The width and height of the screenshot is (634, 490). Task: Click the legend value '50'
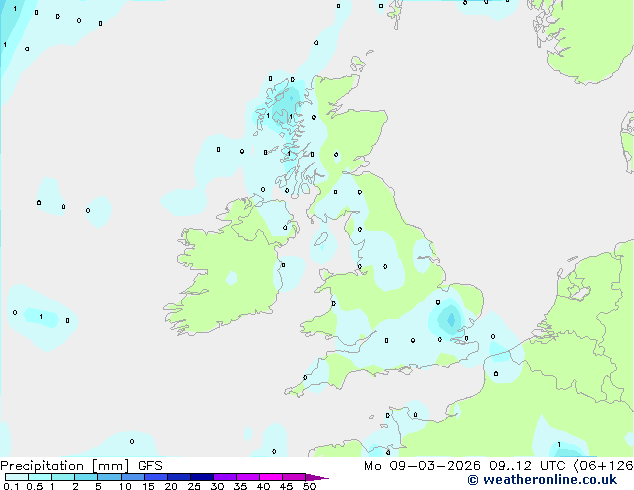point(309,486)
